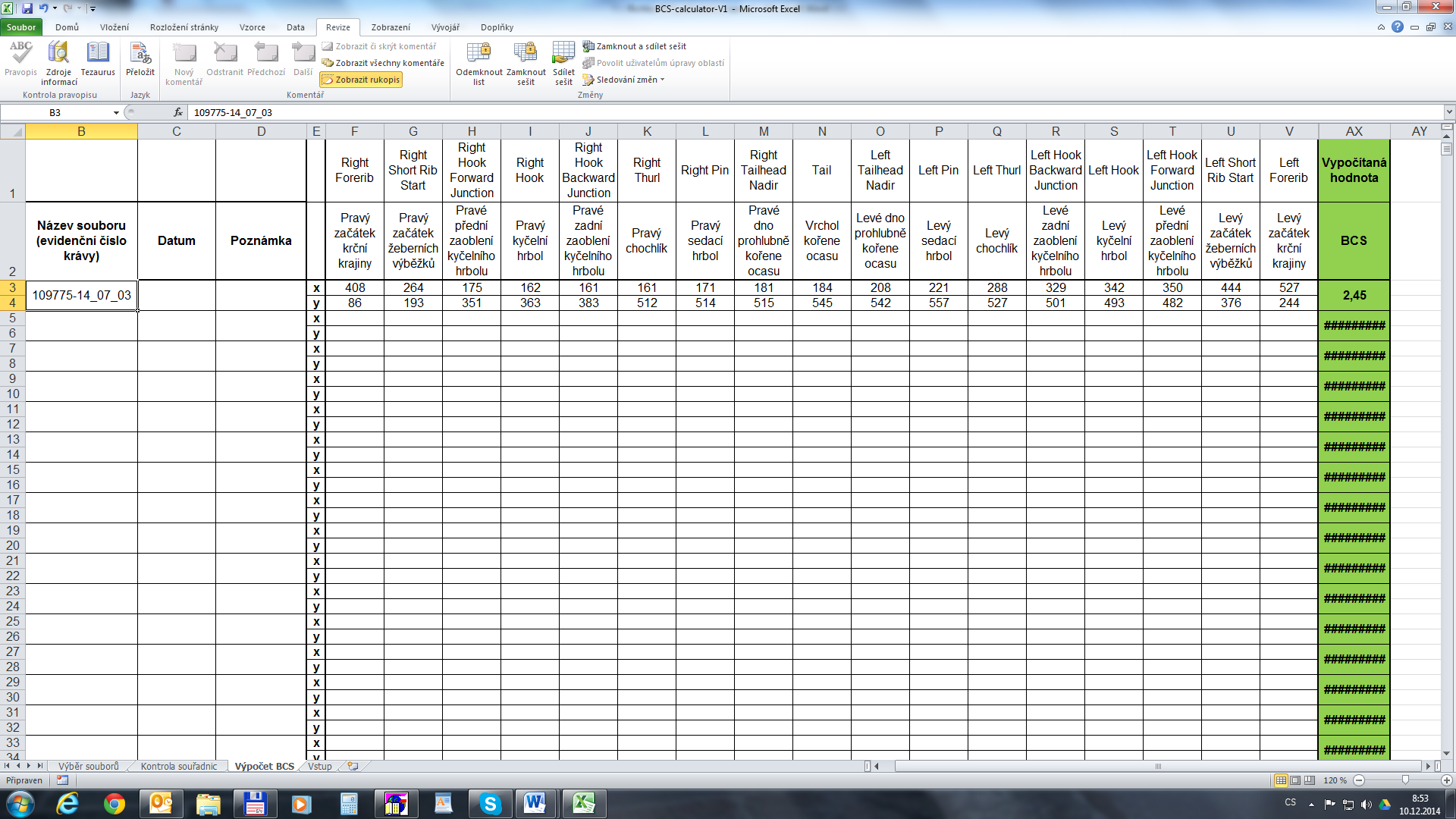Click the Select All corner button
Viewport: 1456px width, 819px height.
(12, 131)
